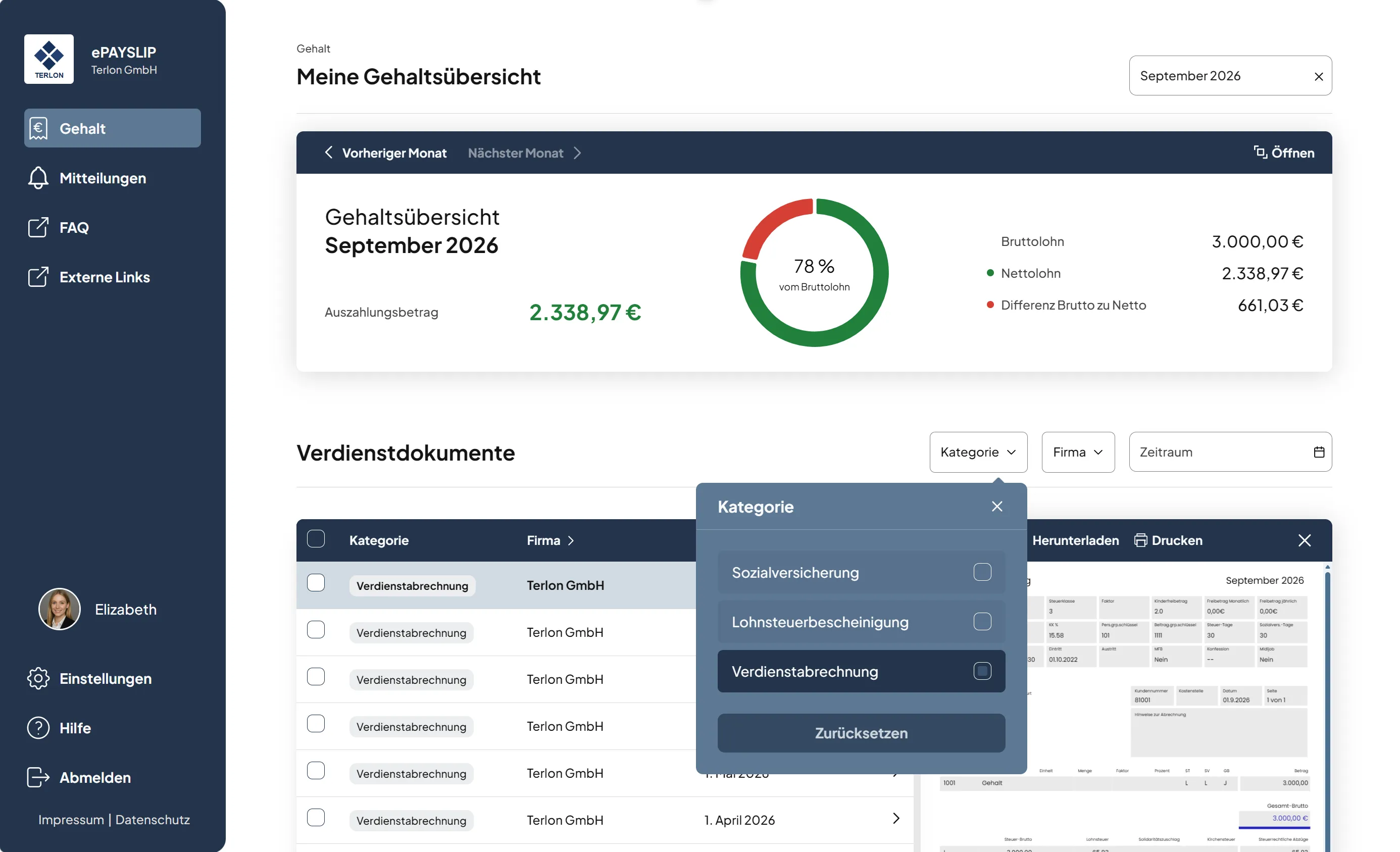Viewport: 1400px width, 852px height.
Task: Expand the 1. April 2026 row chevron
Action: pyautogui.click(x=896, y=819)
